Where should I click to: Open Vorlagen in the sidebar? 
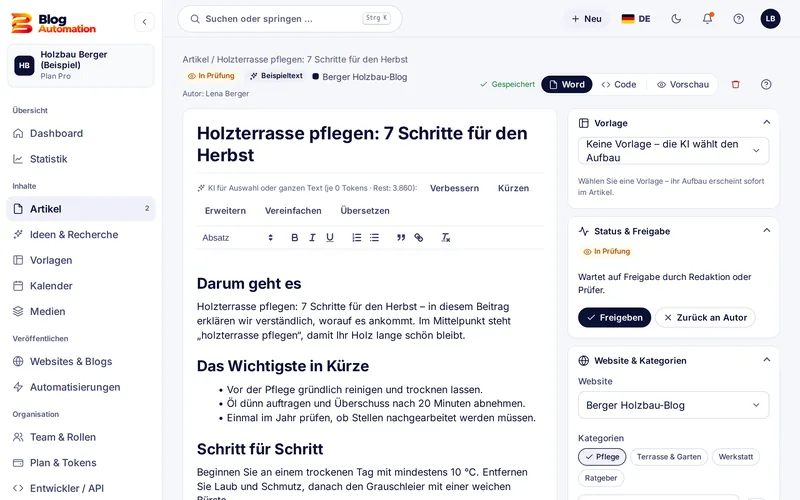tap(81, 260)
